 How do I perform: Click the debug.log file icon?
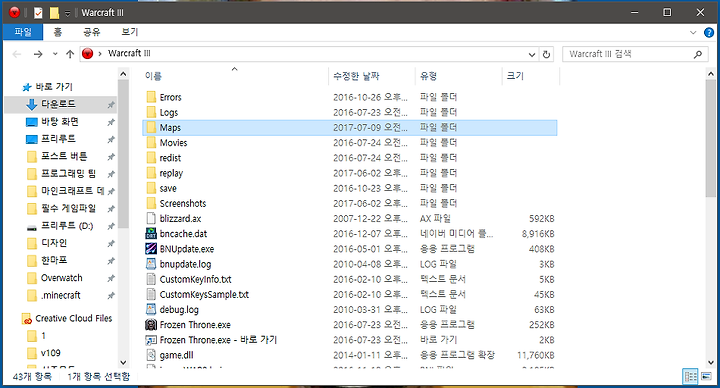[151, 309]
